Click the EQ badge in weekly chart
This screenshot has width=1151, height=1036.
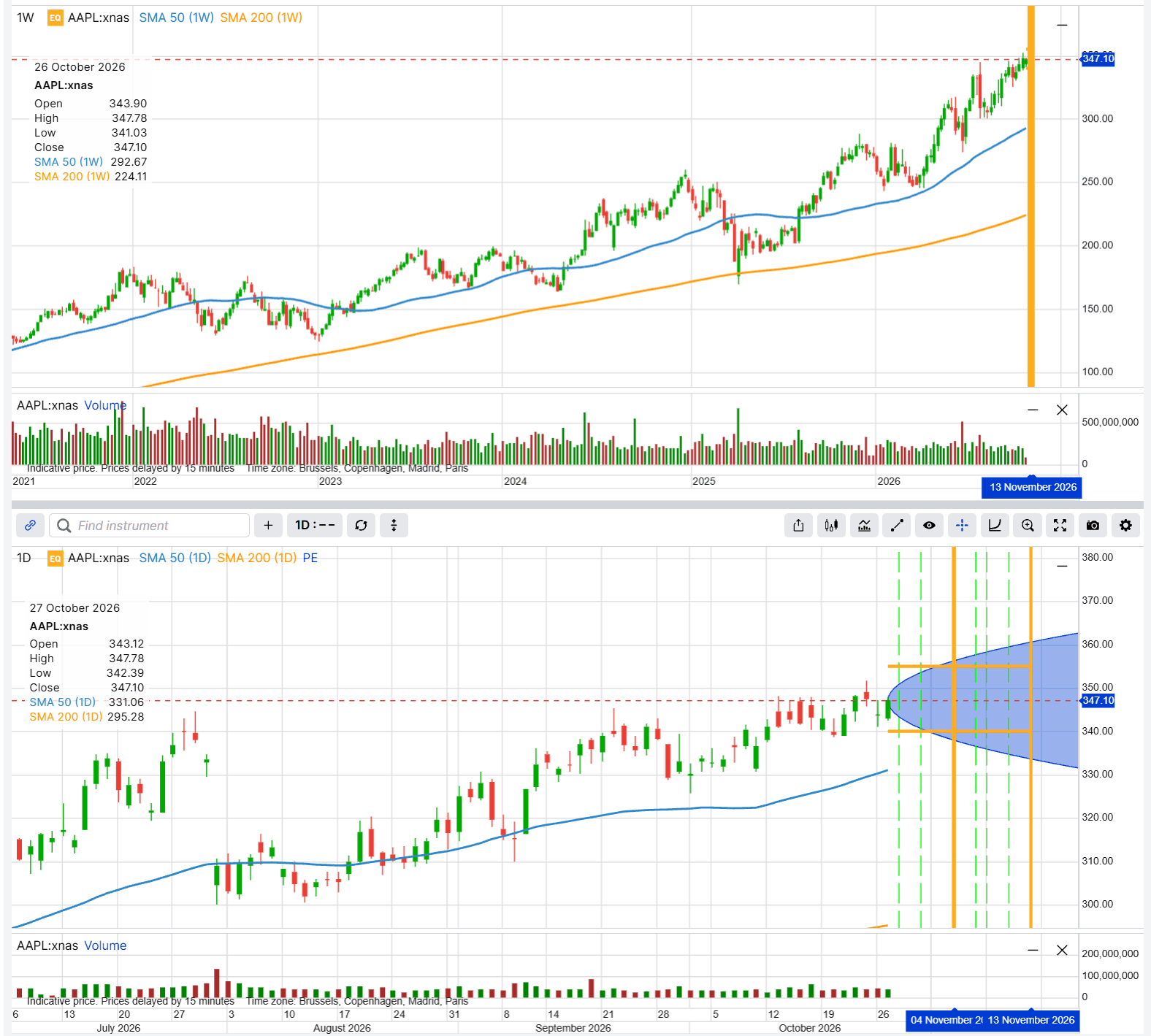point(56,18)
